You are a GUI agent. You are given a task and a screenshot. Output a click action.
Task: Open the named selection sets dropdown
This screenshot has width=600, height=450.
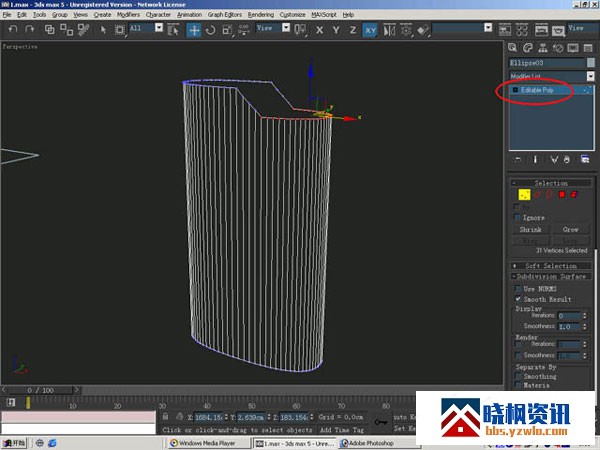pos(488,28)
